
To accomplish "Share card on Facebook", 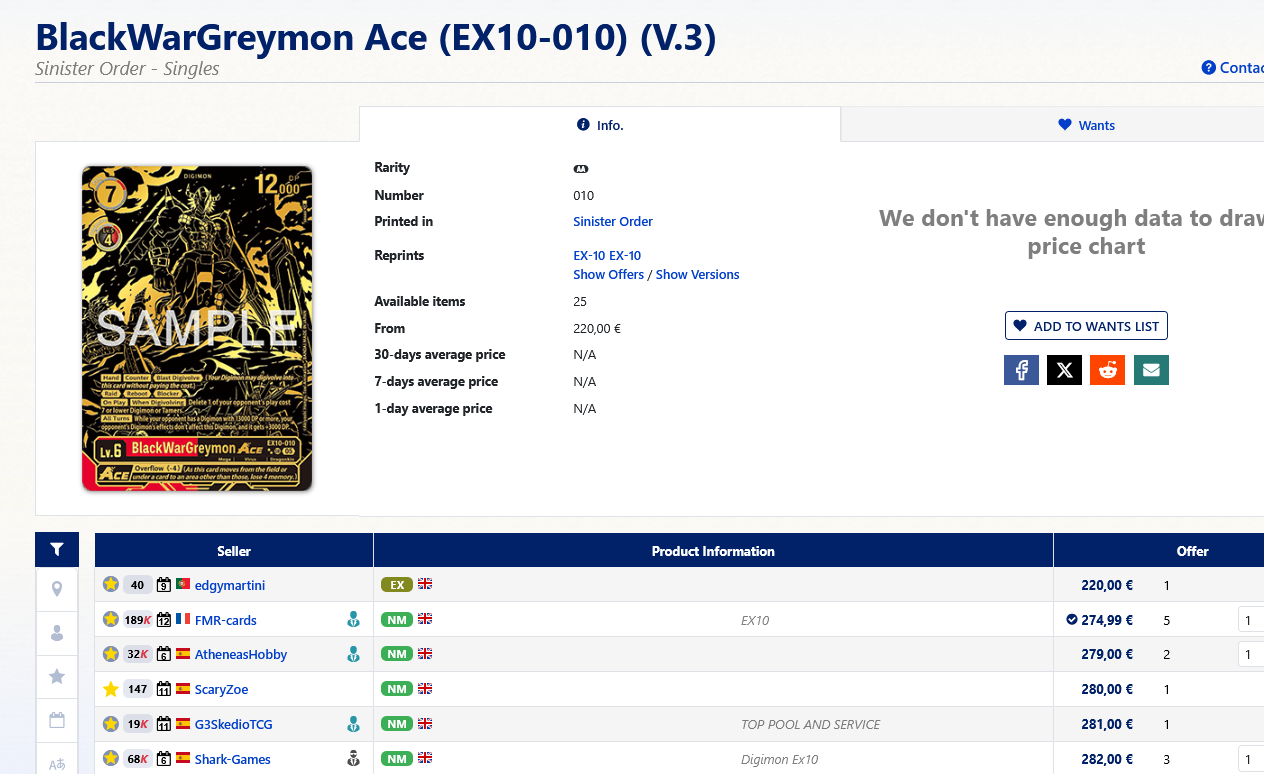I will 1021,370.
